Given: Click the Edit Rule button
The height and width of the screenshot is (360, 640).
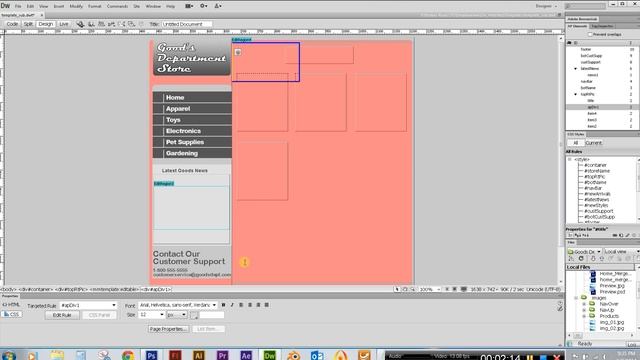Looking at the screenshot, I should click(x=62, y=315).
